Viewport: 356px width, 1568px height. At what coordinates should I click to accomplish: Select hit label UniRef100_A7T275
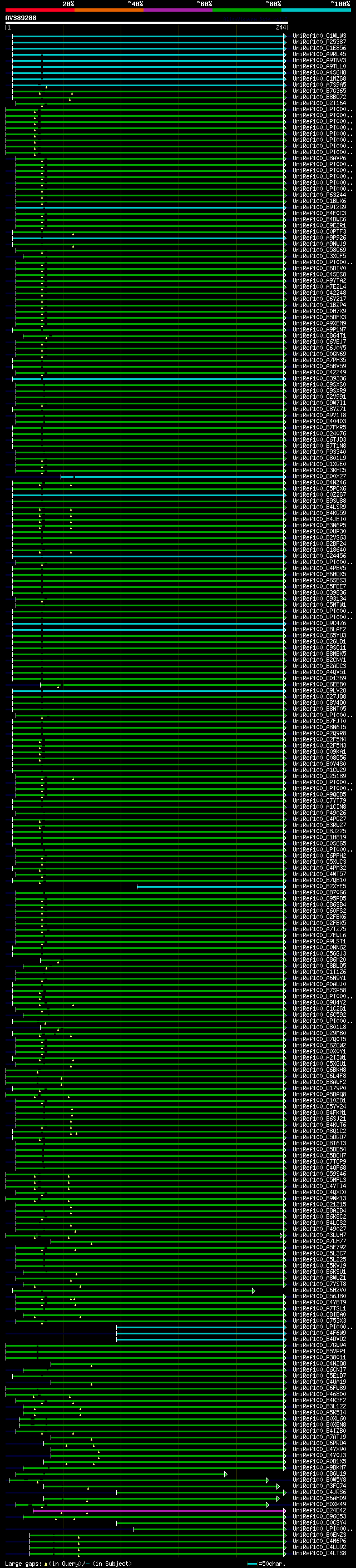point(319,929)
